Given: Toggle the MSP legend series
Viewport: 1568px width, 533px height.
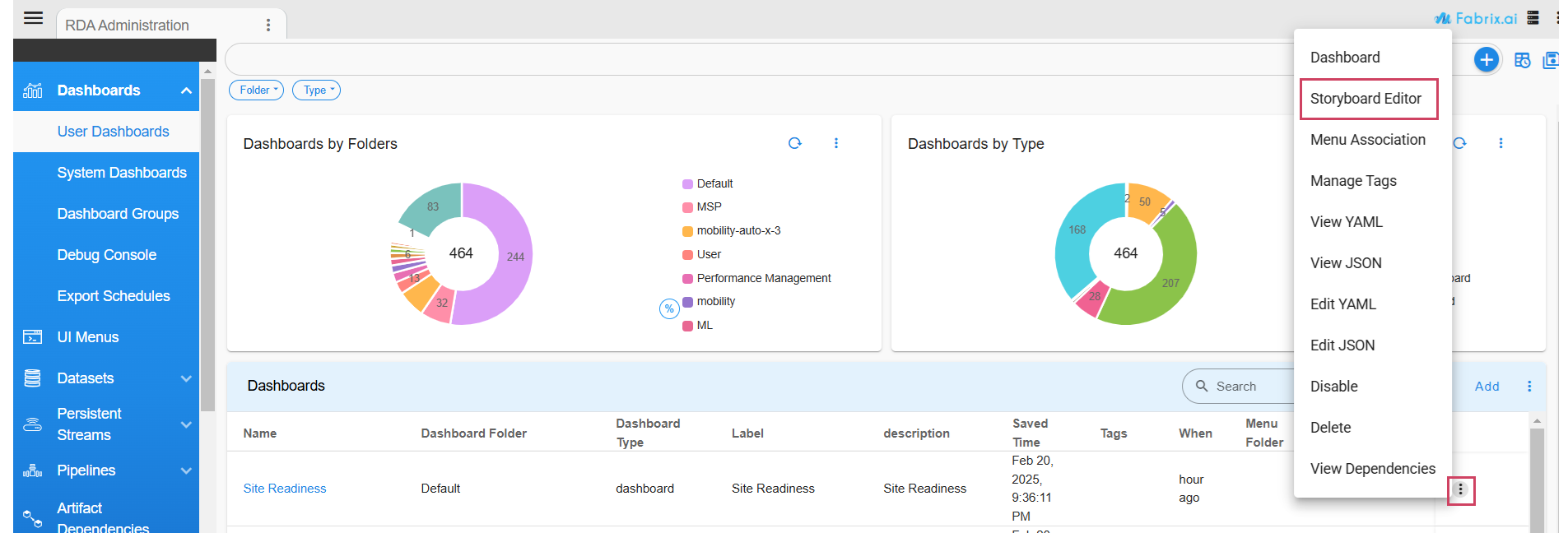Looking at the screenshot, I should click(709, 207).
